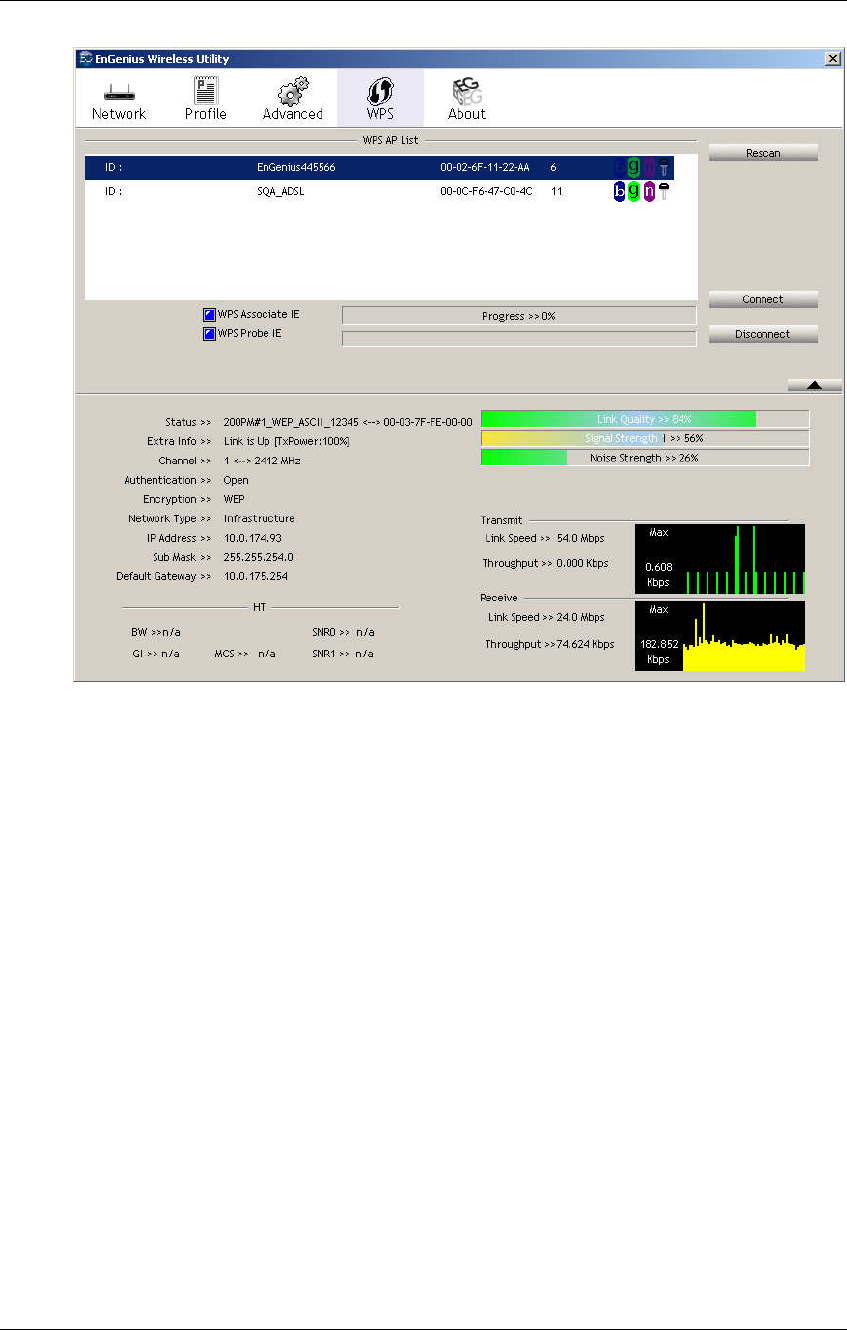Open the Profile tab
The image size is (847, 1330).
click(205, 98)
